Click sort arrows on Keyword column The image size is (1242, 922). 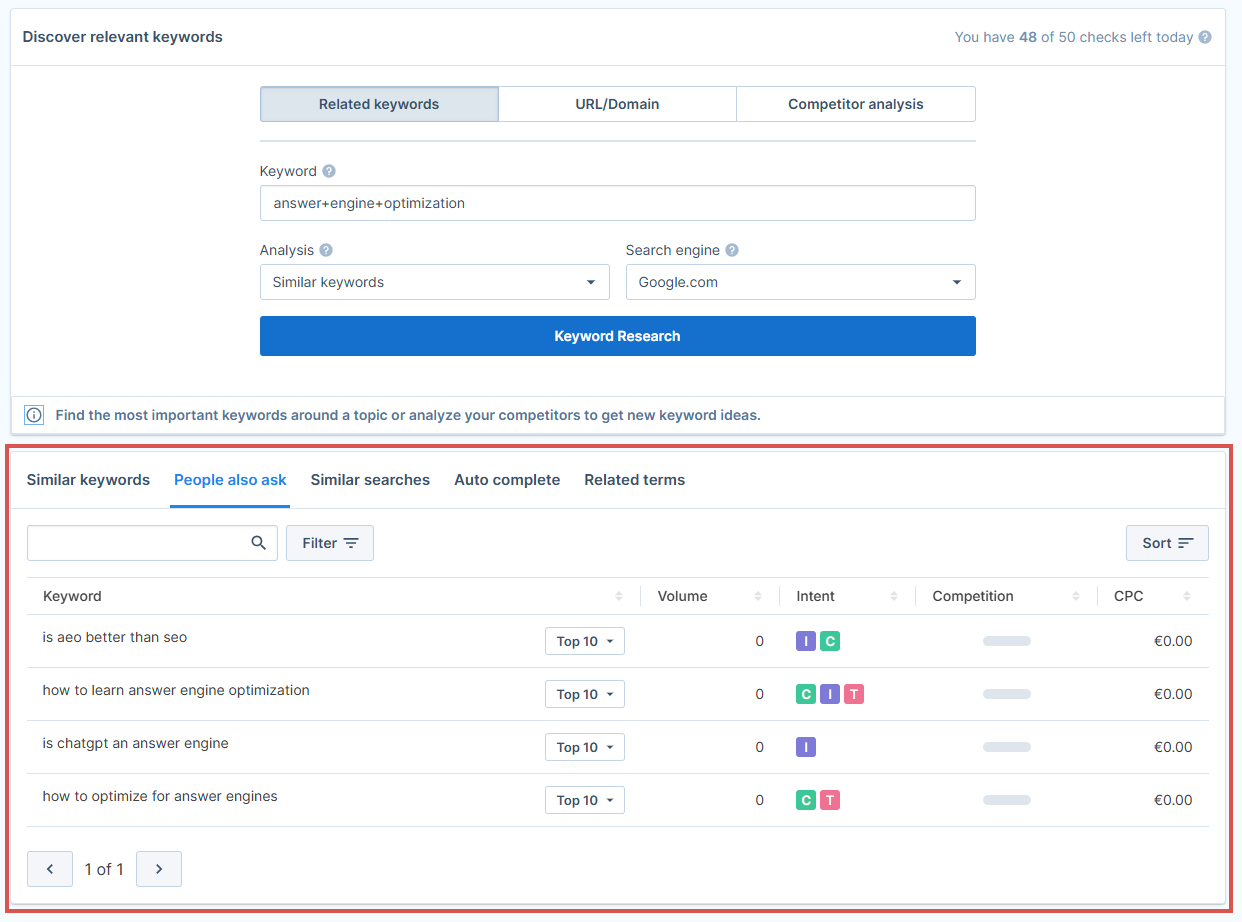tap(619, 596)
